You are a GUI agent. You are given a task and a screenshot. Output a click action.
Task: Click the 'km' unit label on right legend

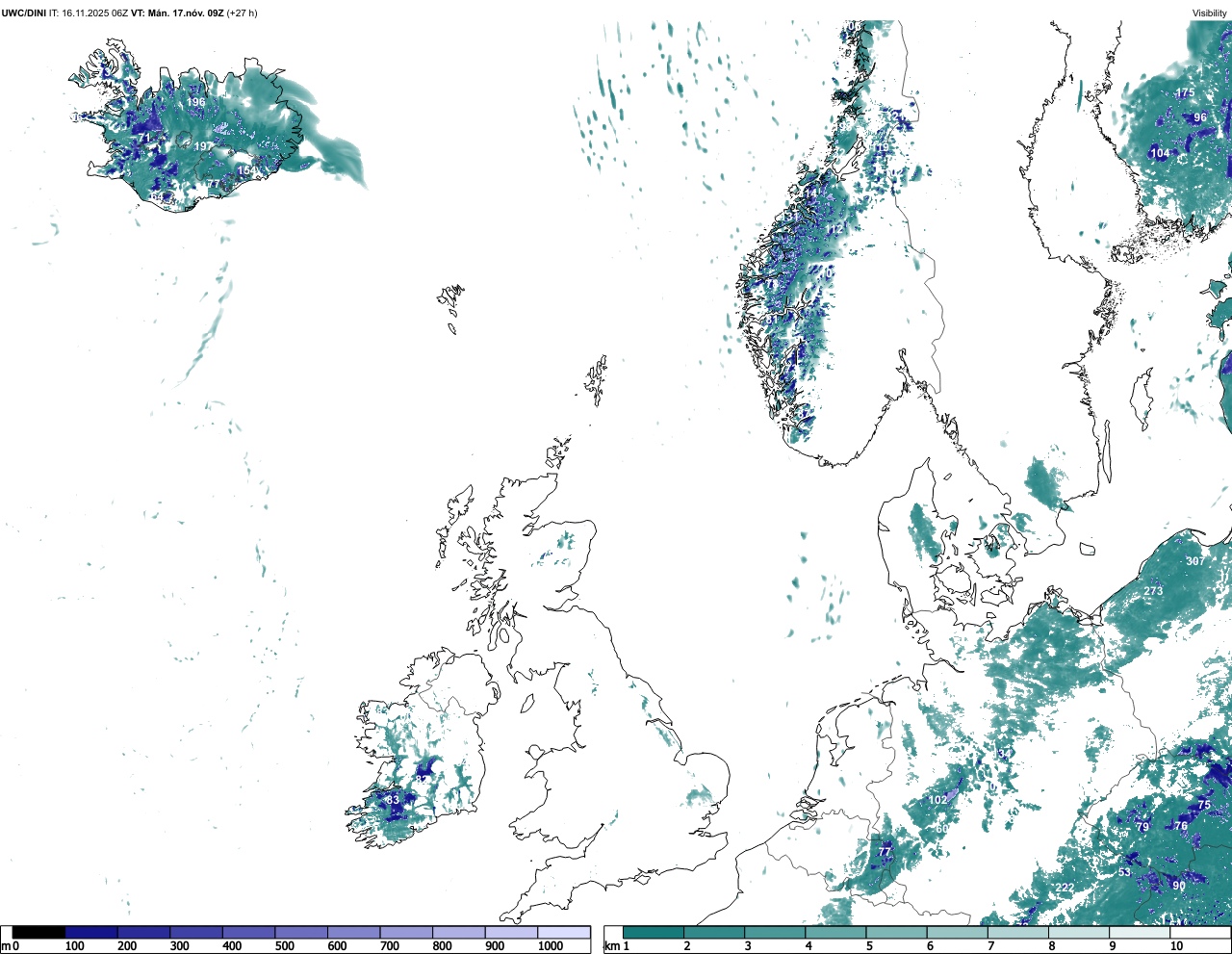tap(611, 946)
